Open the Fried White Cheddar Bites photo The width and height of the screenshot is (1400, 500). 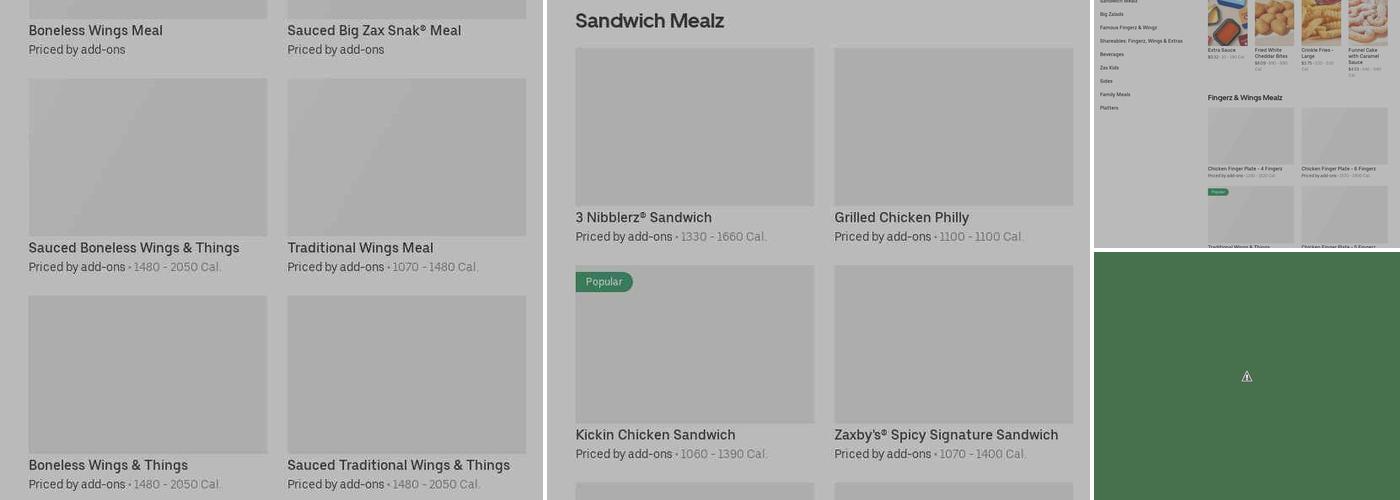point(1274,22)
